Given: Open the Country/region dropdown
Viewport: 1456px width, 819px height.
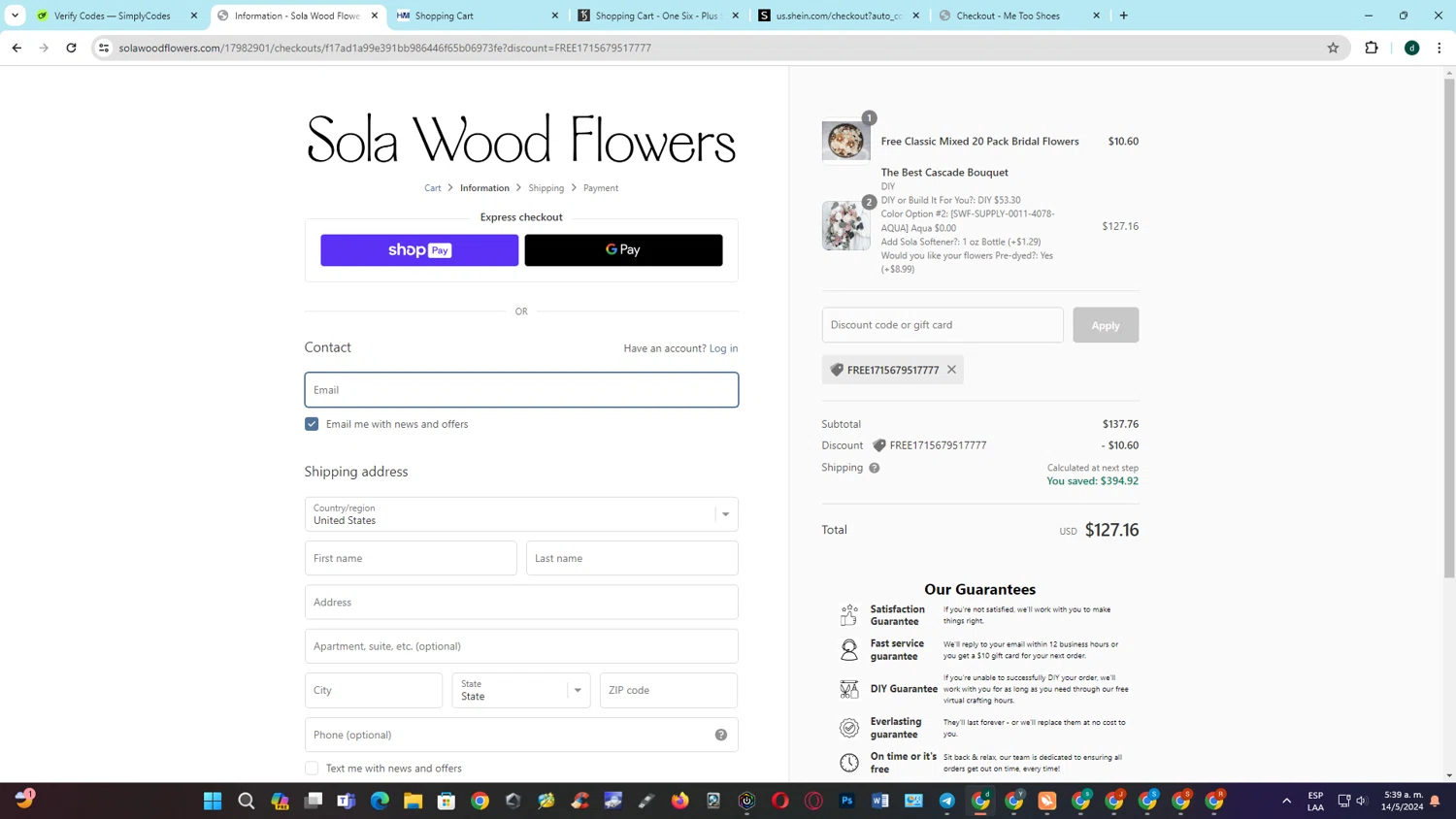Looking at the screenshot, I should coord(521,514).
